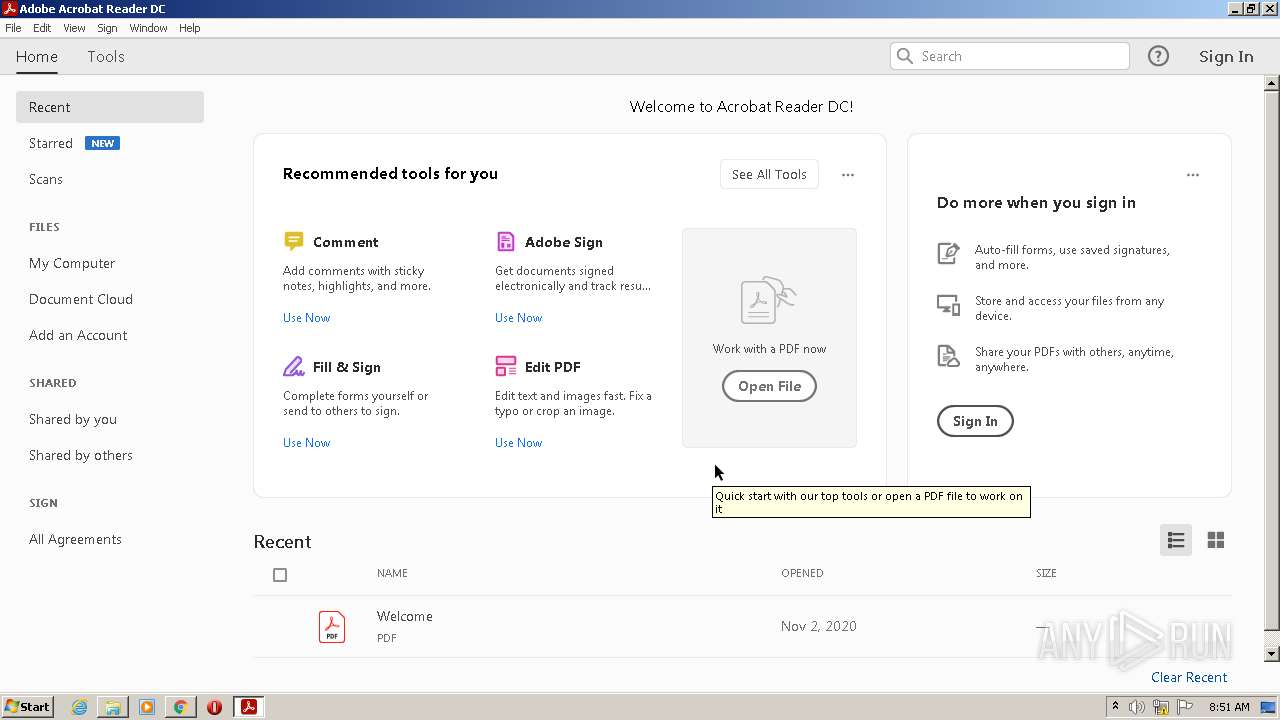The height and width of the screenshot is (720, 1280).
Task: Switch recent files to thumbnail grid view
Action: 1216,540
